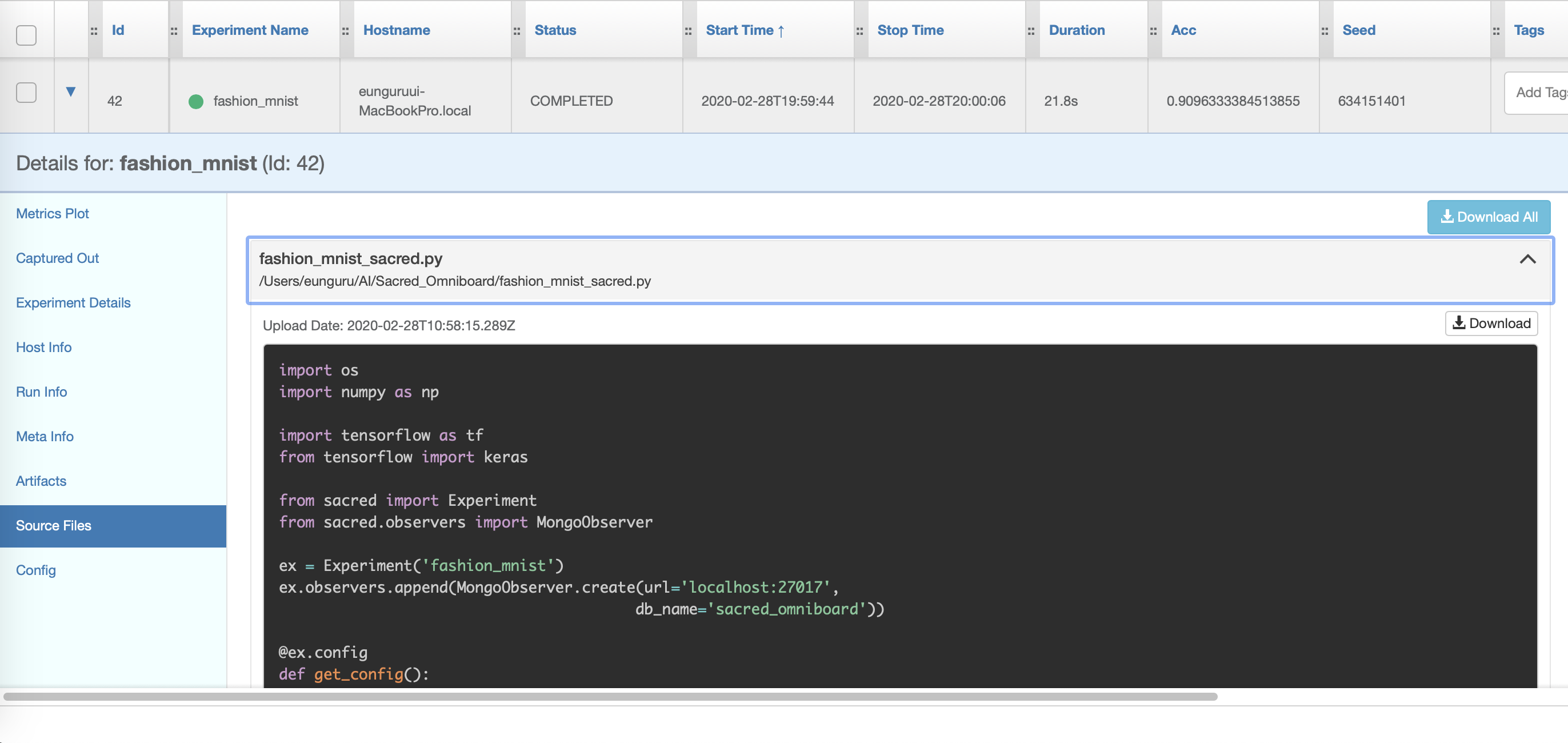Check the checkbox for run 42

(26, 93)
